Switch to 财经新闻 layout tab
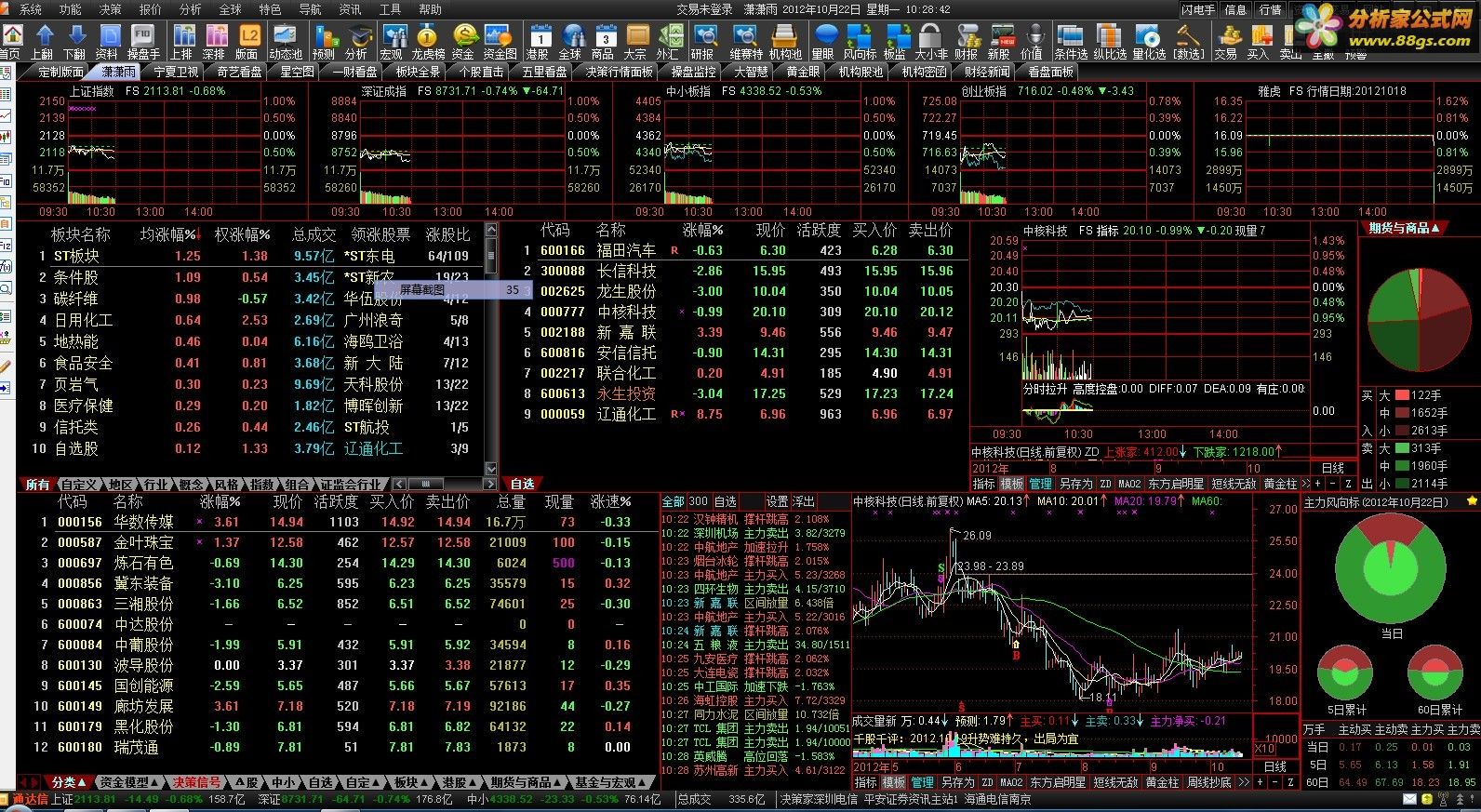 click(987, 72)
